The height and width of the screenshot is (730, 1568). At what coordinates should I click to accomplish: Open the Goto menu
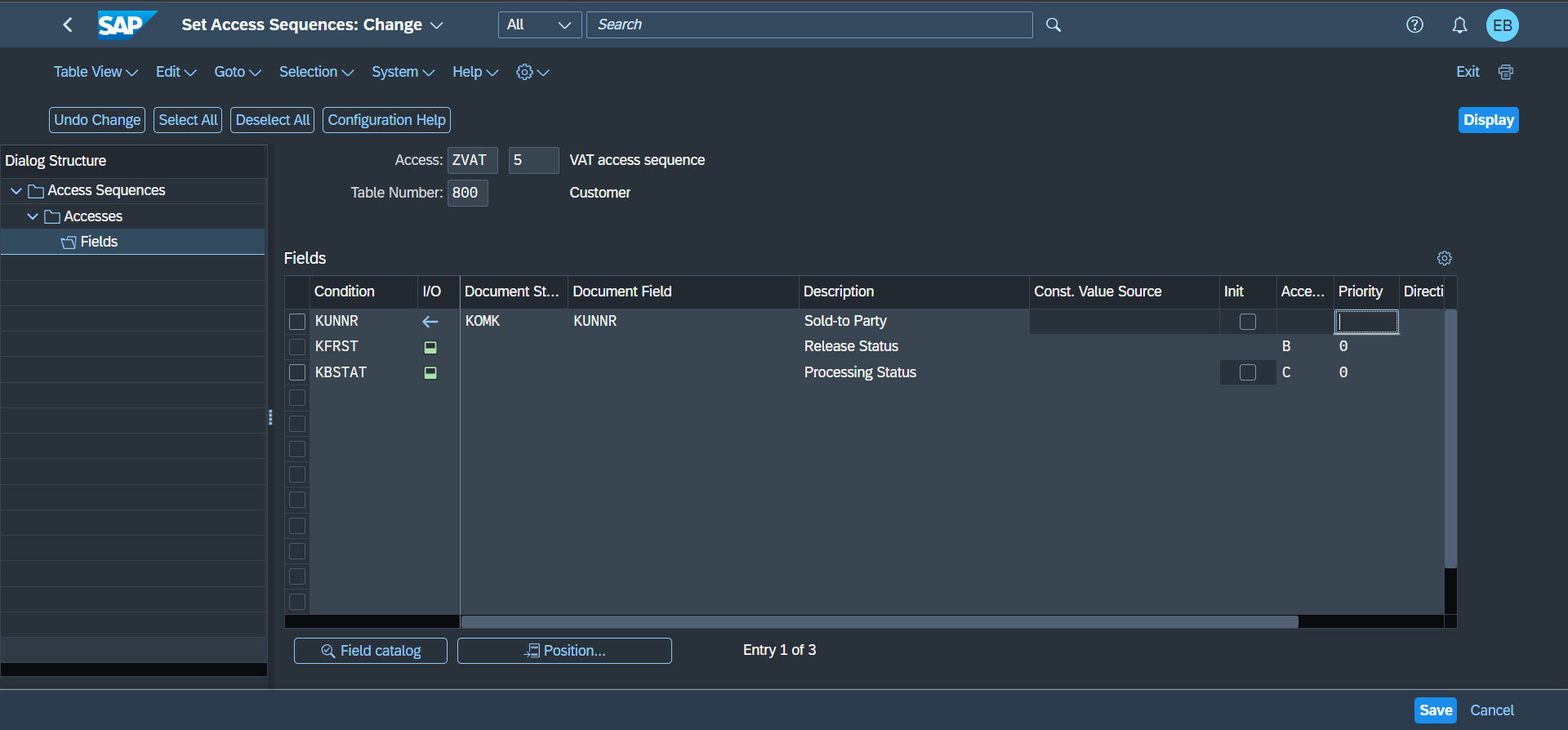[238, 72]
